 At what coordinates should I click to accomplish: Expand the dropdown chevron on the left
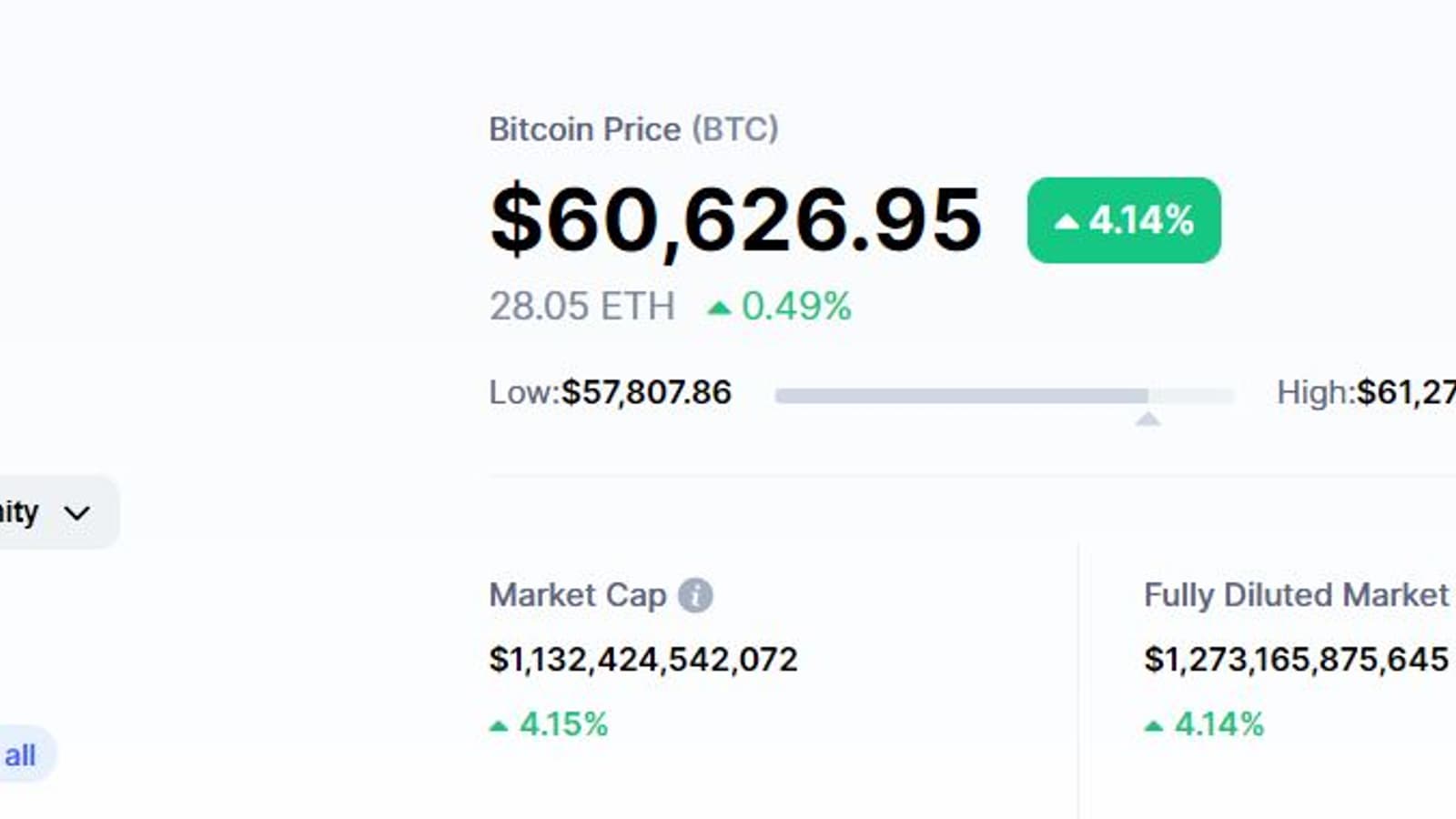(77, 513)
